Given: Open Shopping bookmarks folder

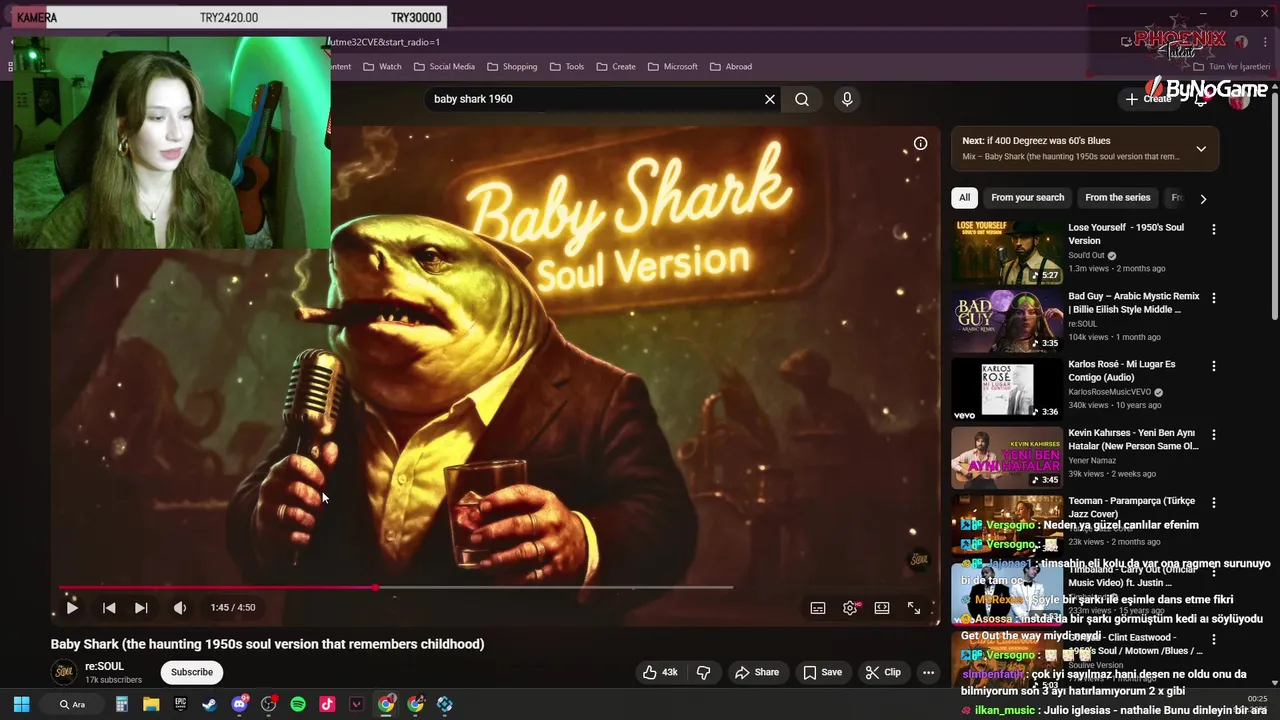Looking at the screenshot, I should [x=512, y=67].
